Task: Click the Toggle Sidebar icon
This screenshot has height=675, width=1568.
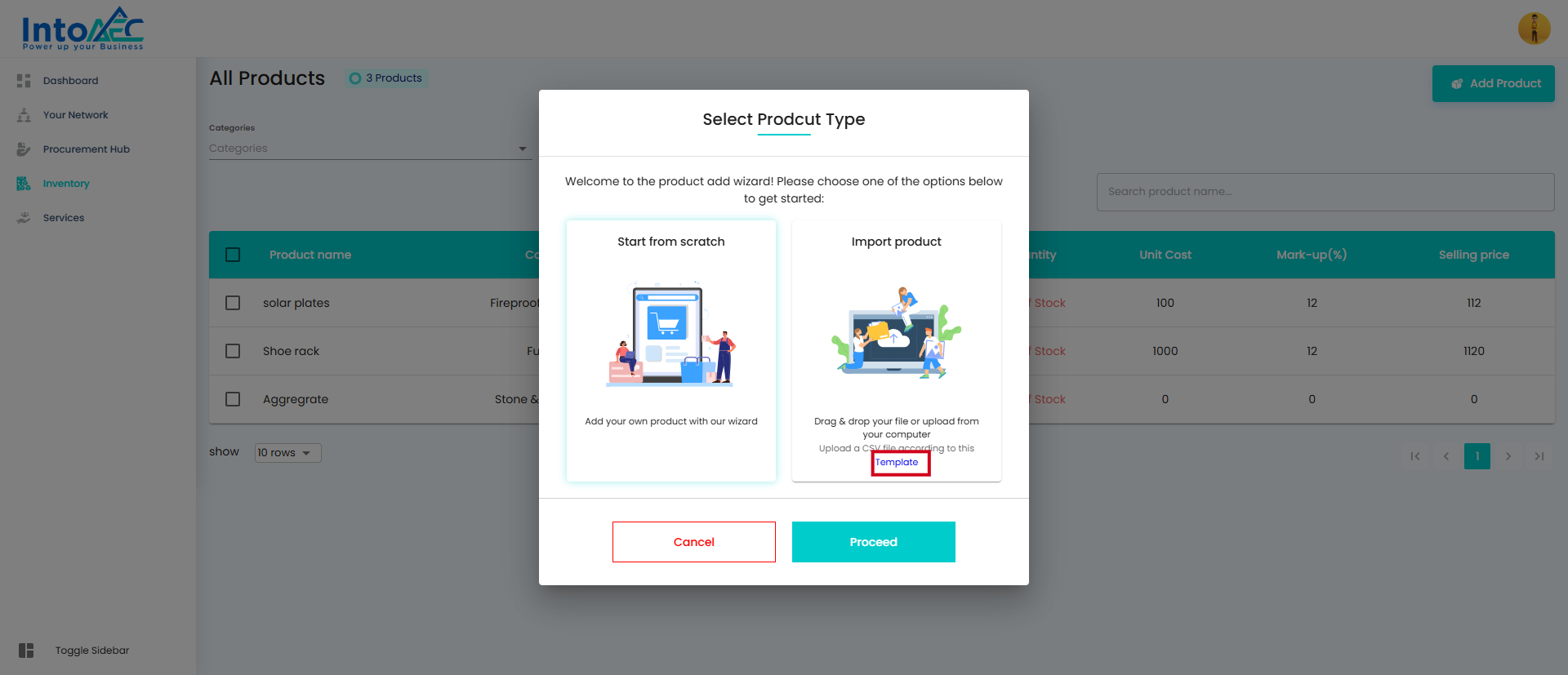Action: coord(26,651)
